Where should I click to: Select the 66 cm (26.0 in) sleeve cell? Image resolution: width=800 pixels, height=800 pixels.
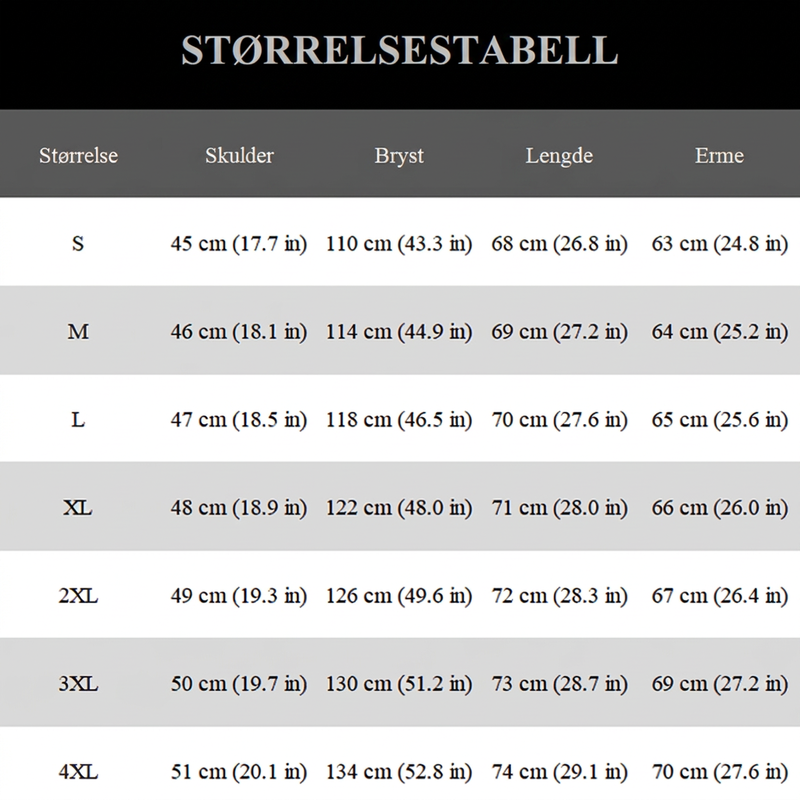tap(719, 508)
